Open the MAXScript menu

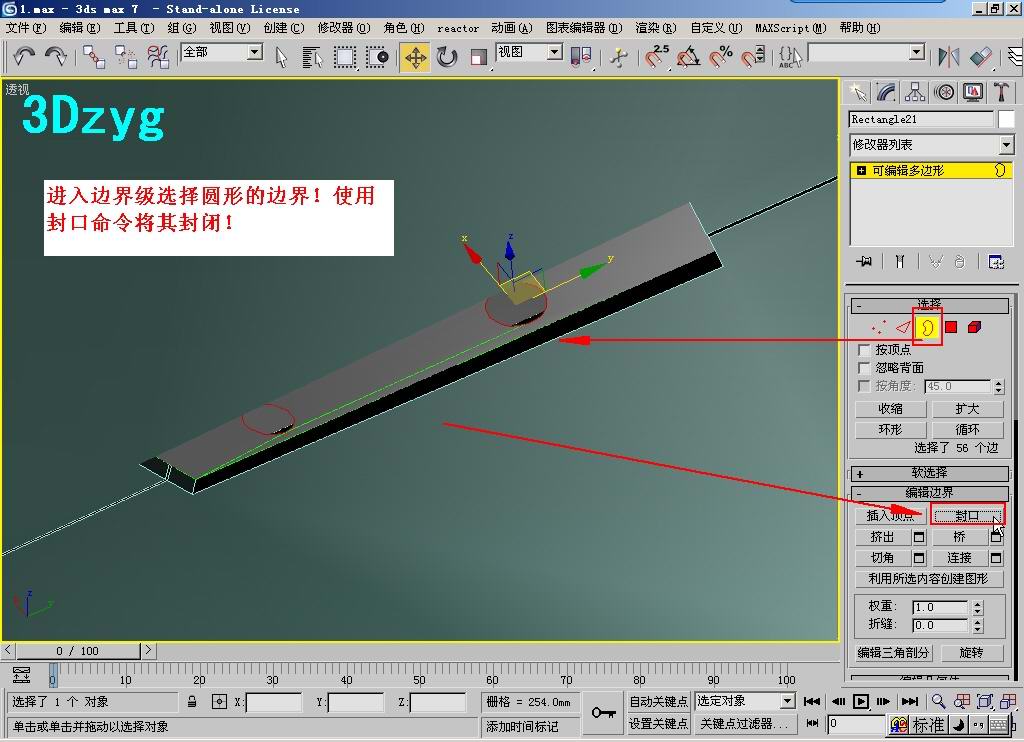[x=790, y=28]
